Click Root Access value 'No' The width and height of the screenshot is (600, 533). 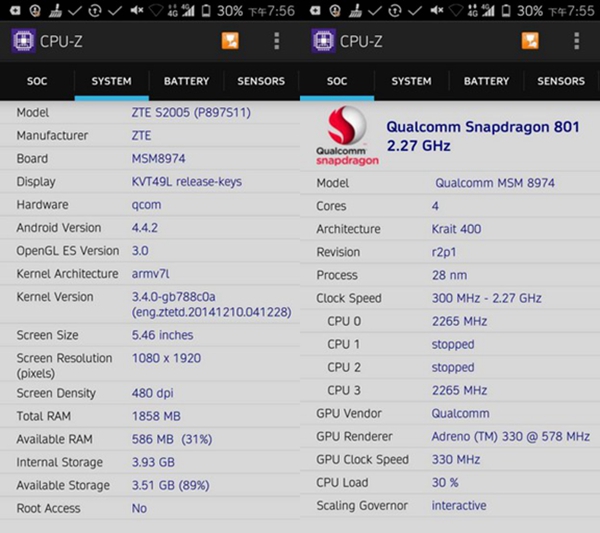coord(139,508)
